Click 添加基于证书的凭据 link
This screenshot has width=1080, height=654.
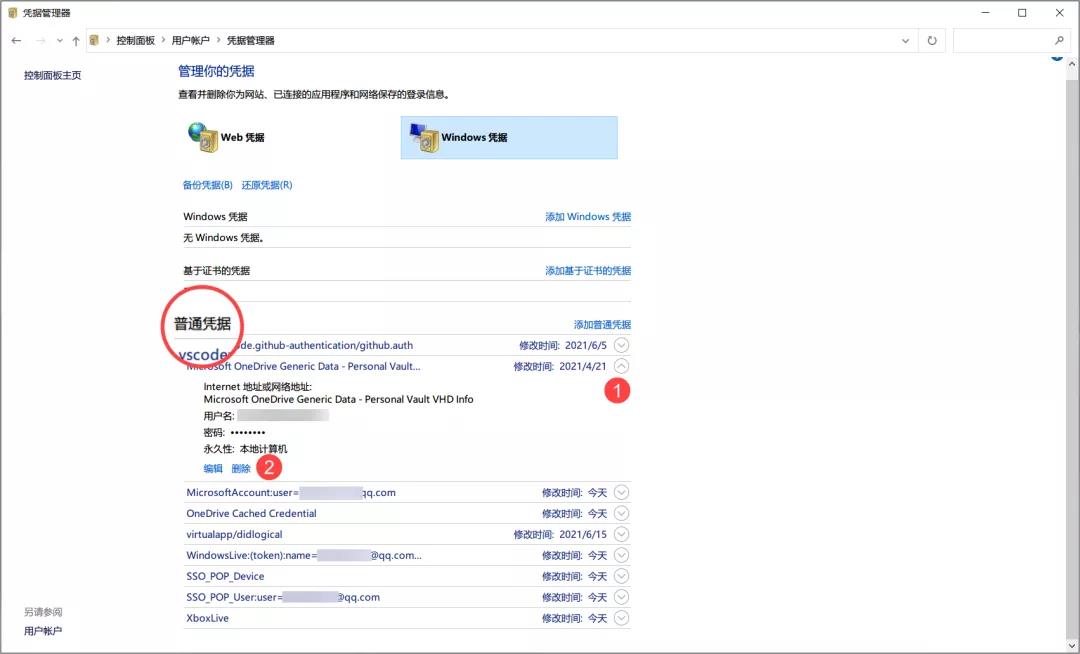coord(588,271)
